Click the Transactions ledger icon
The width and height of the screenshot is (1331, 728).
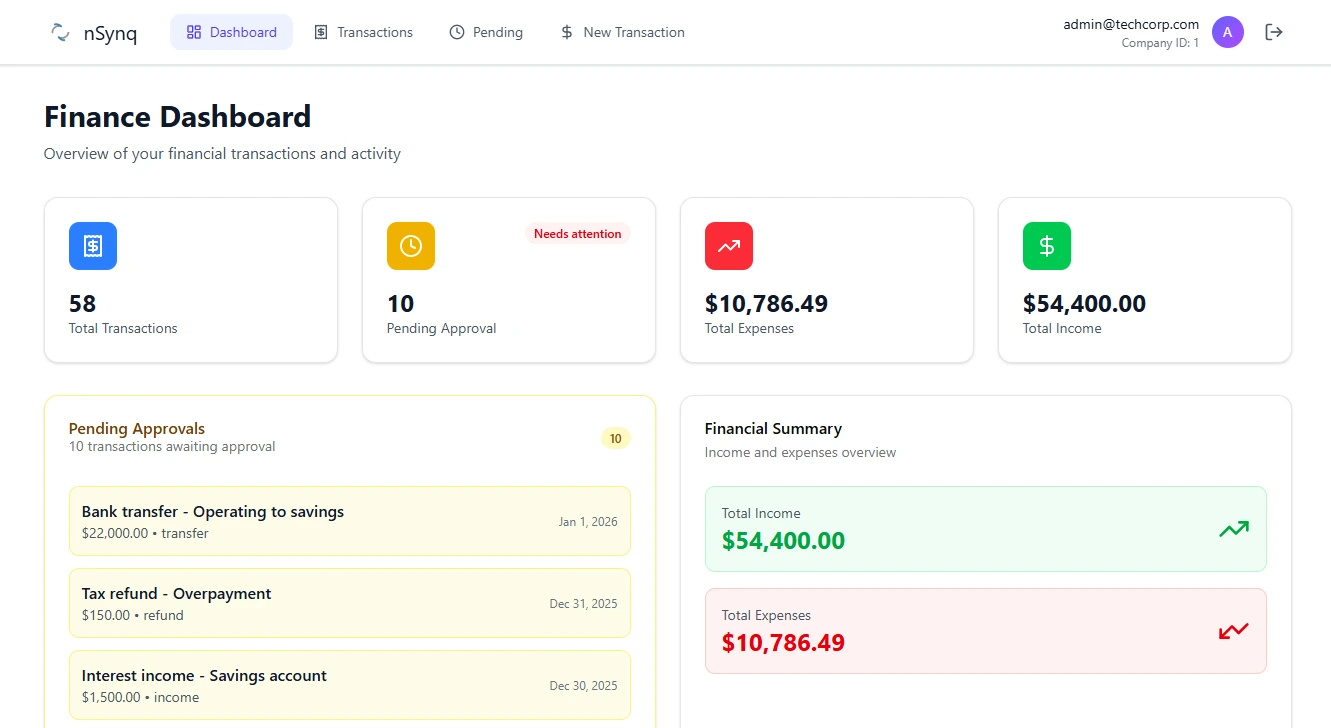tap(322, 31)
